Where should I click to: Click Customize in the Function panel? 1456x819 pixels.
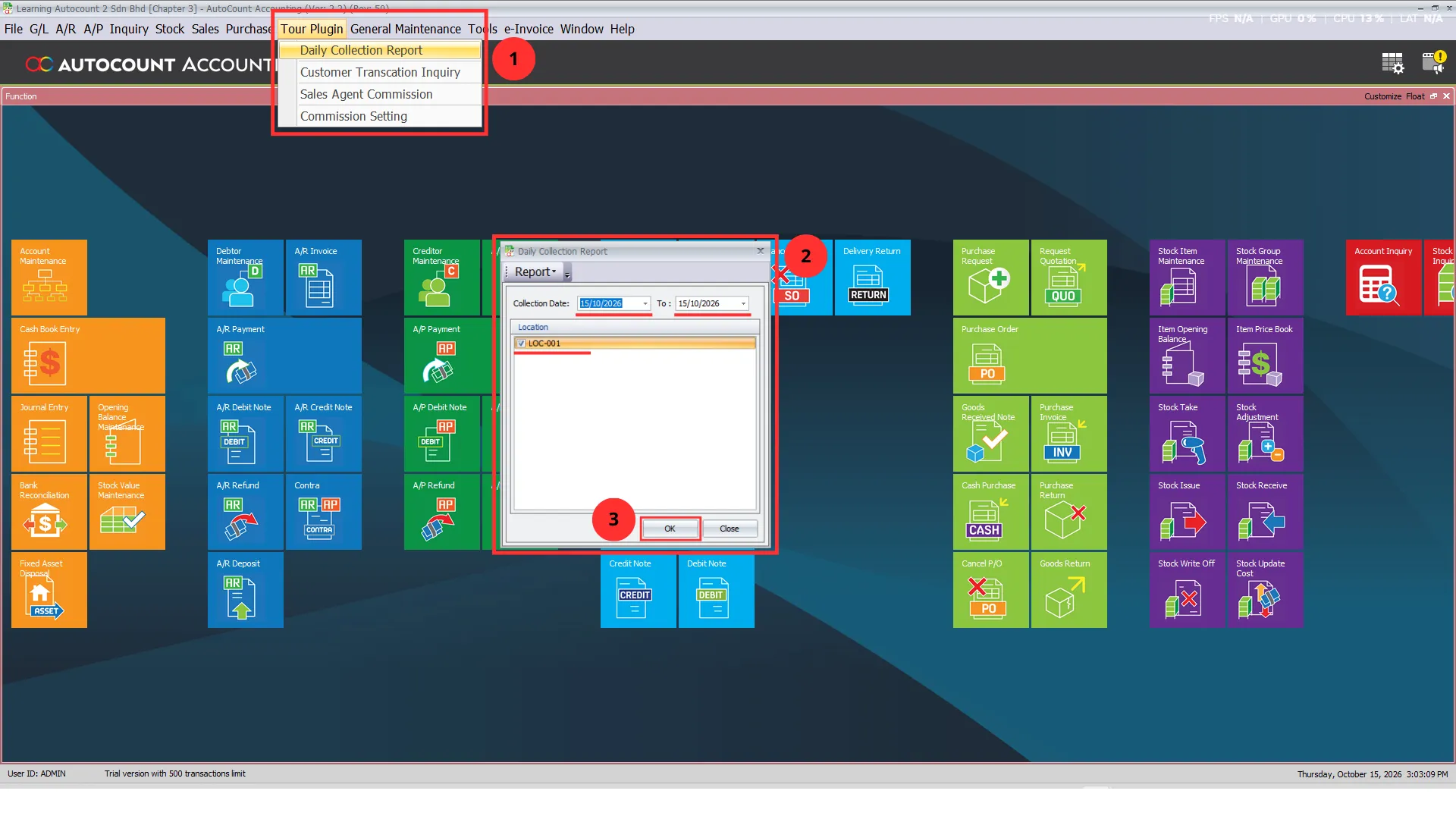(1382, 96)
